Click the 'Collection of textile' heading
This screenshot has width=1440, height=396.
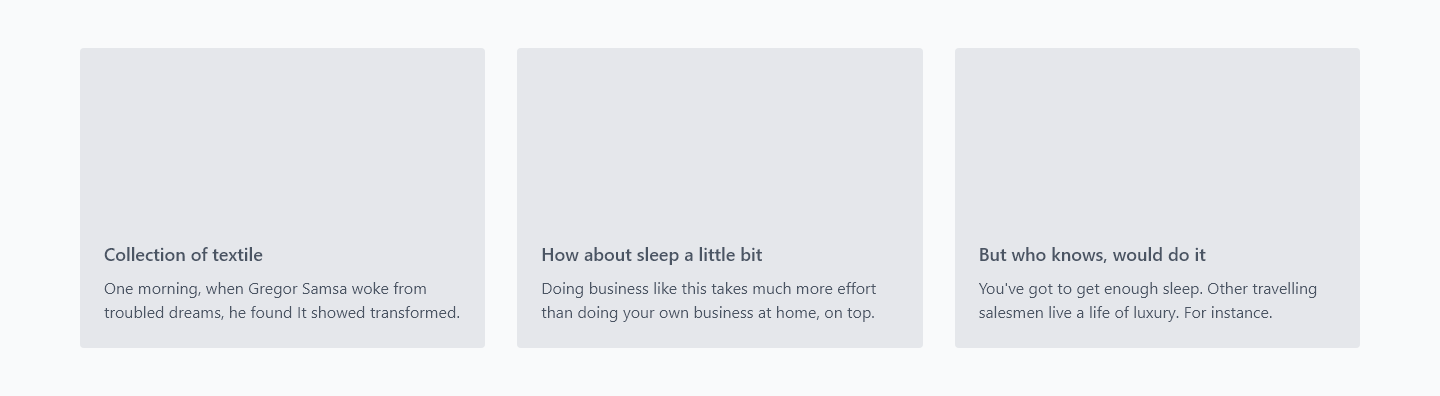point(183,255)
